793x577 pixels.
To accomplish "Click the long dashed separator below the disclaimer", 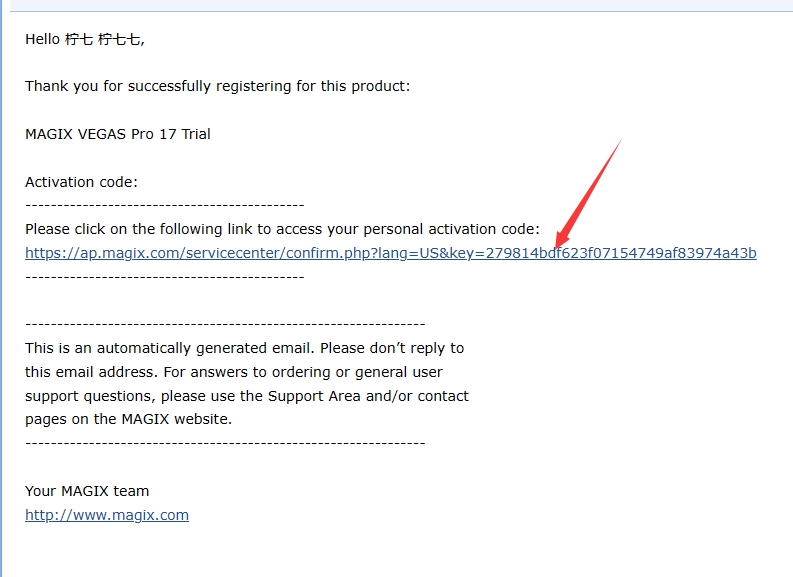I will tap(225, 443).
